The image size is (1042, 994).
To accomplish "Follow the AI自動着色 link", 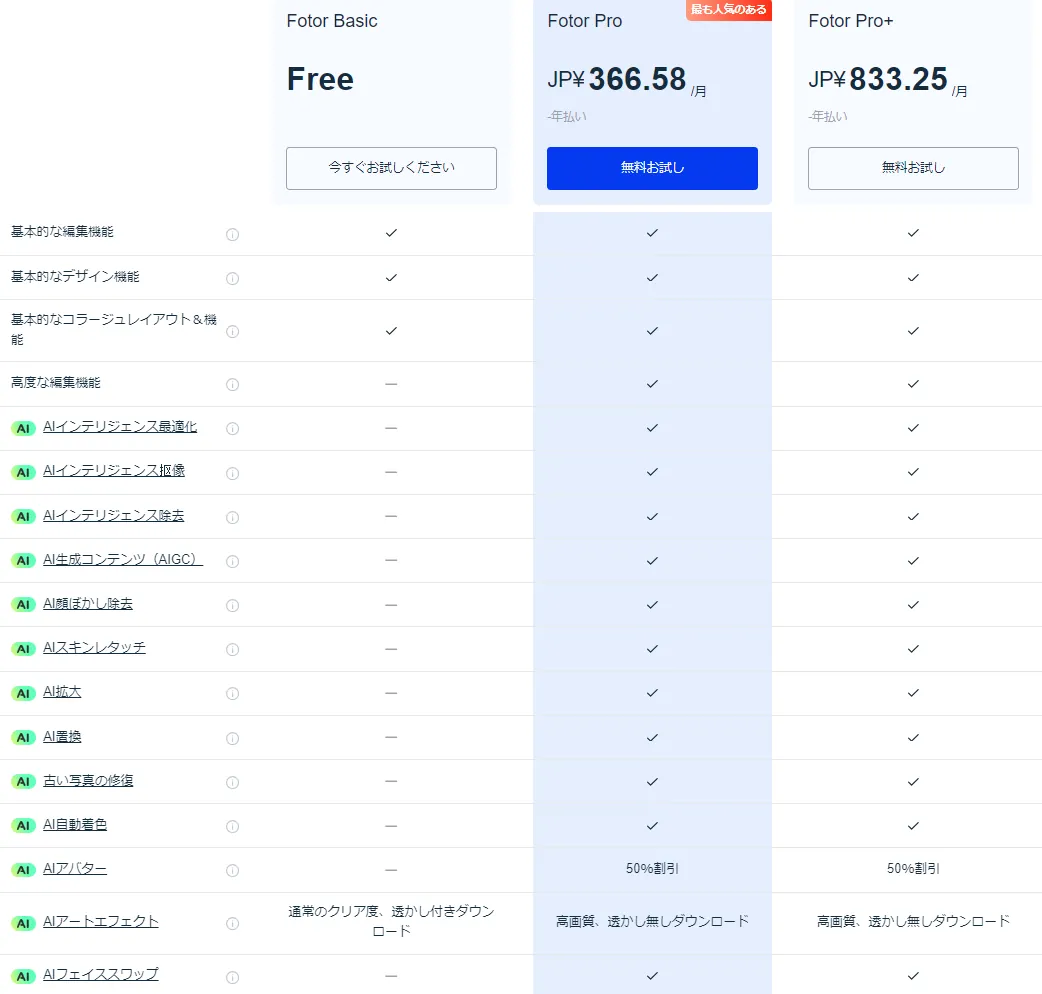I will 75,825.
